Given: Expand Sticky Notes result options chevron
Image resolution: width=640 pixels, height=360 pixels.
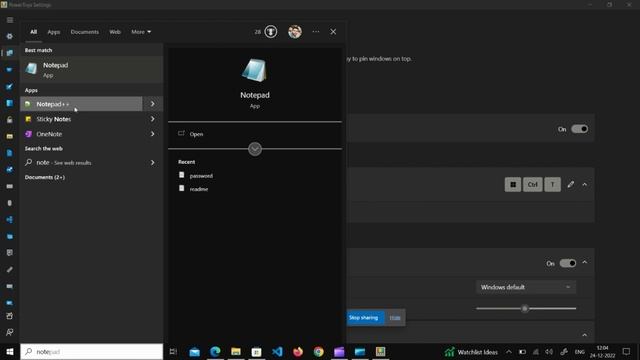Looking at the screenshot, I should [152, 119].
